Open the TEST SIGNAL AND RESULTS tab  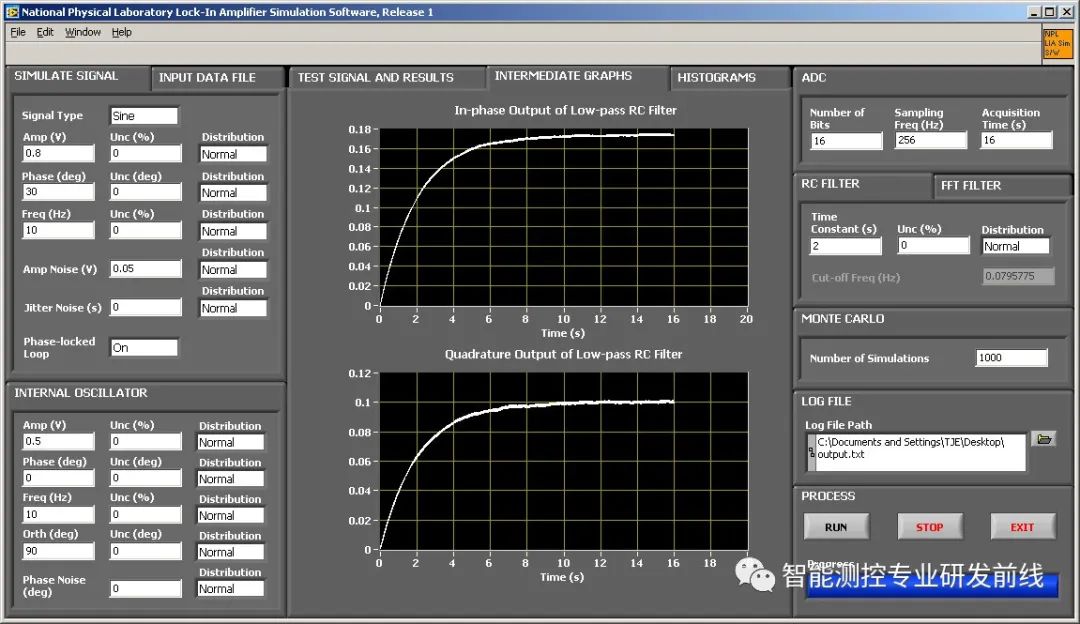pyautogui.click(x=387, y=78)
